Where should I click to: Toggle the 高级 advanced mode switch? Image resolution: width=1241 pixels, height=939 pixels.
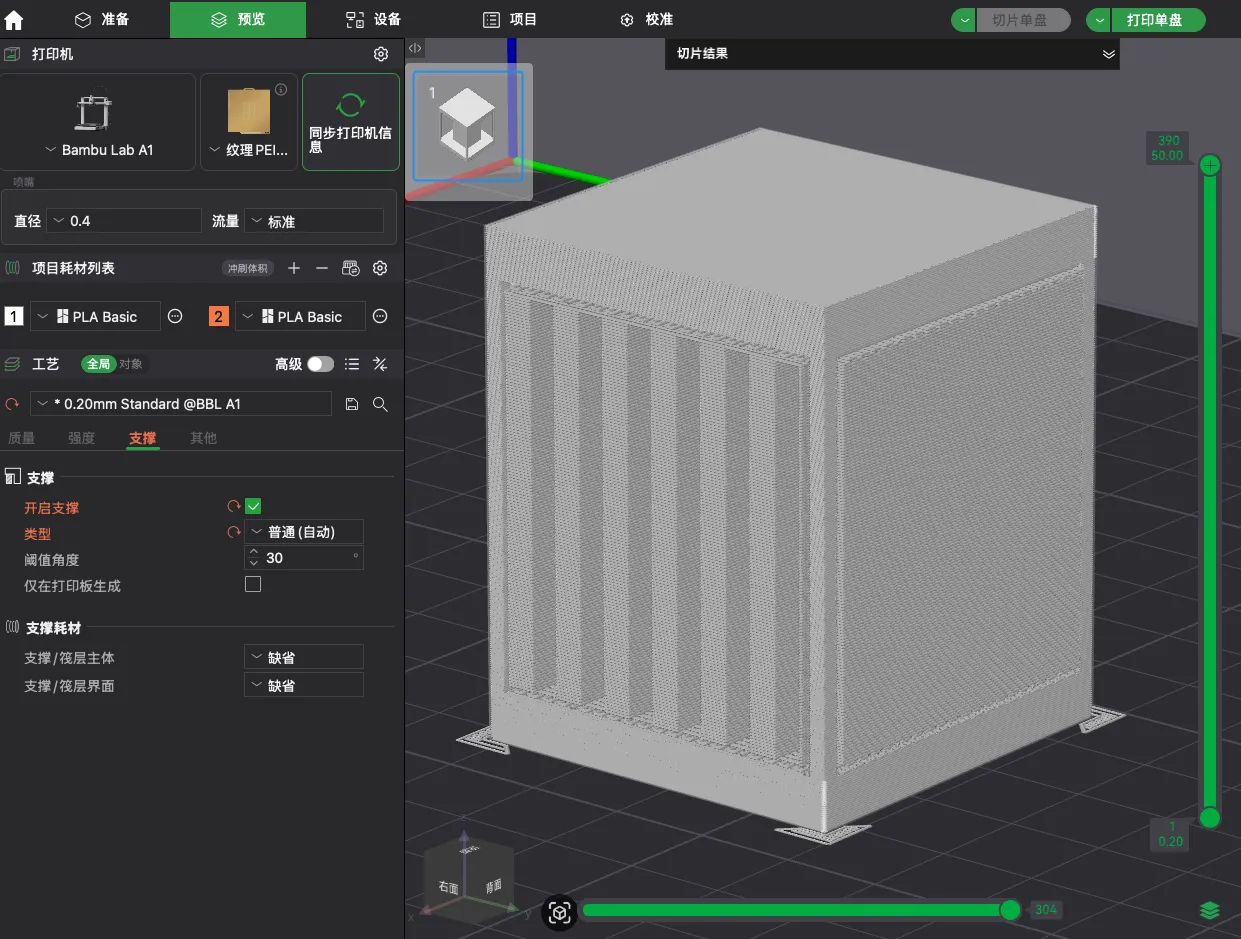320,364
